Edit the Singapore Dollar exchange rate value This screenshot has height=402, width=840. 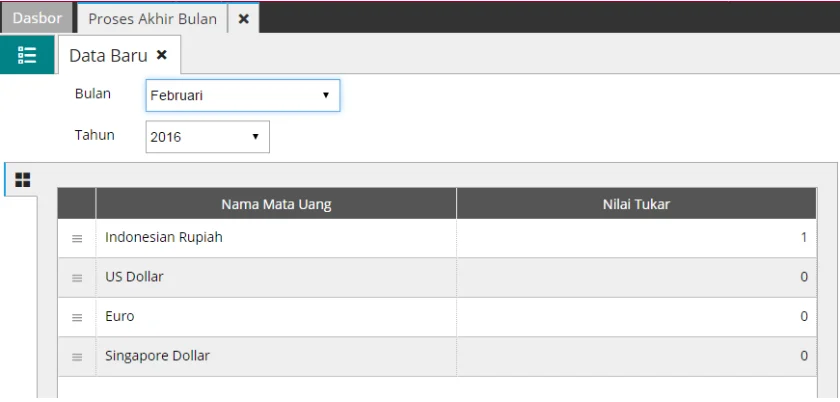pyautogui.click(x=636, y=356)
